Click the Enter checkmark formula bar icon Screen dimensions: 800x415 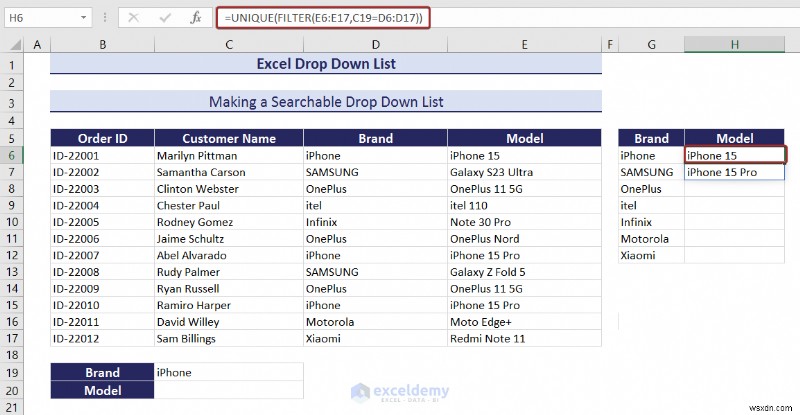(165, 18)
